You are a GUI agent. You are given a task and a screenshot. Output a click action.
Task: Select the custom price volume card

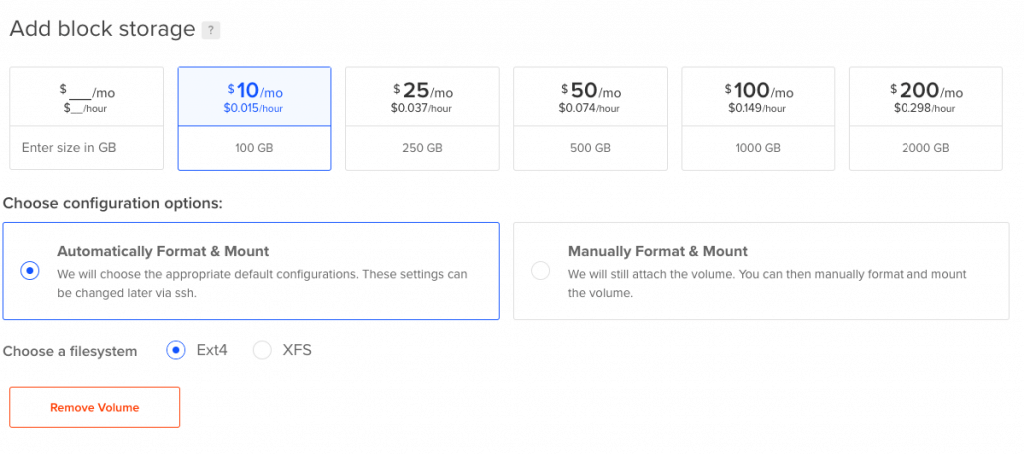87,118
